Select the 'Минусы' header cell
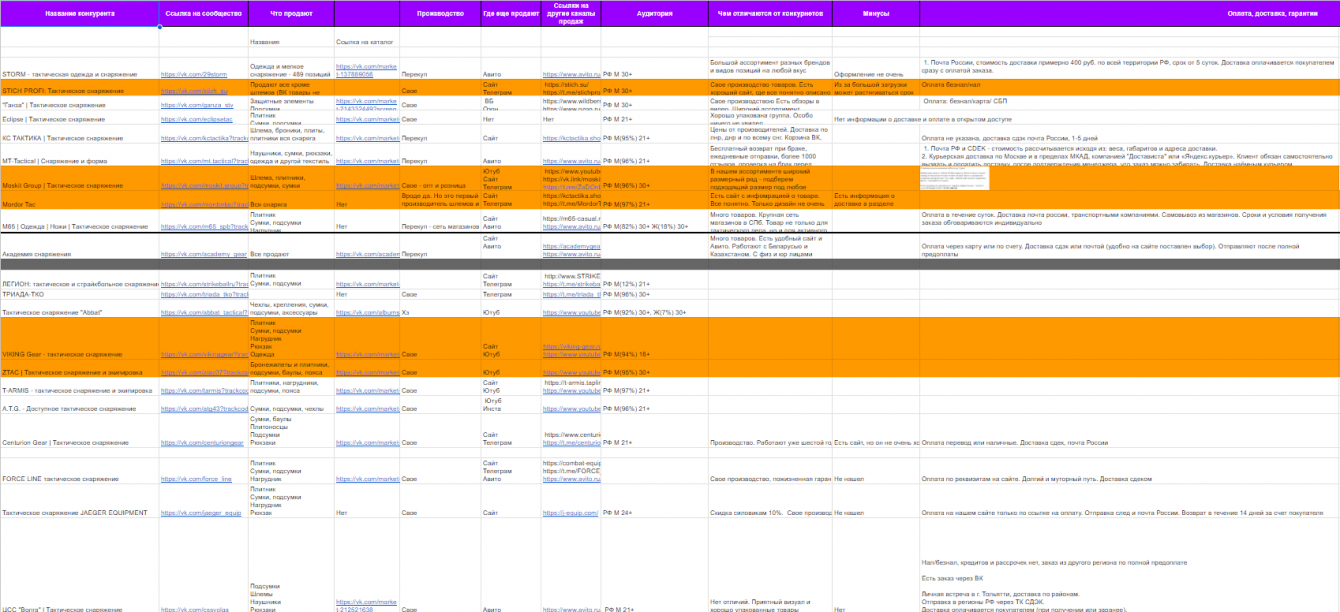This screenshot has width=1340, height=612. pyautogui.click(x=875, y=14)
